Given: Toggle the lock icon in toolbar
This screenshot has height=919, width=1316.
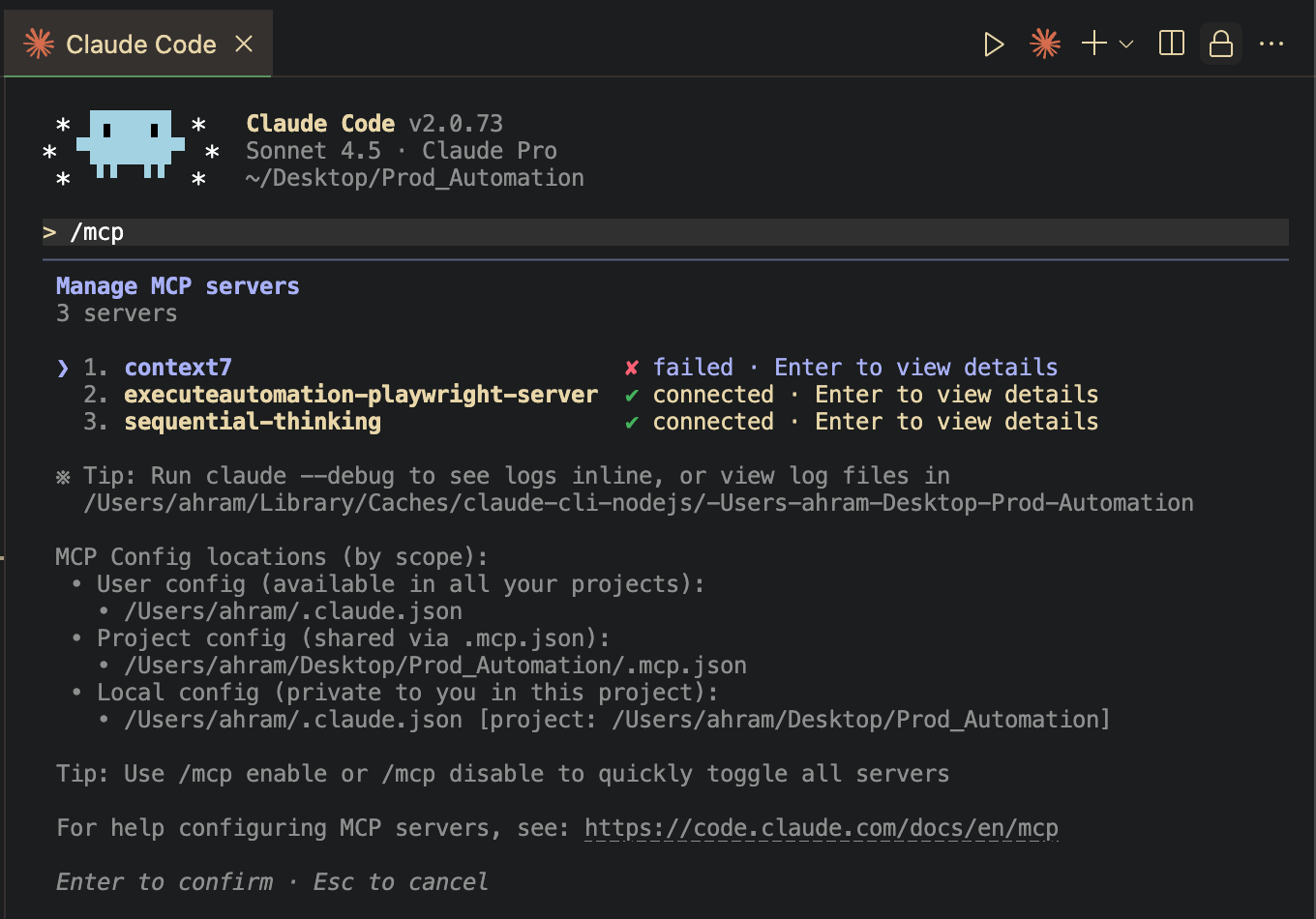Looking at the screenshot, I should pos(1221,44).
